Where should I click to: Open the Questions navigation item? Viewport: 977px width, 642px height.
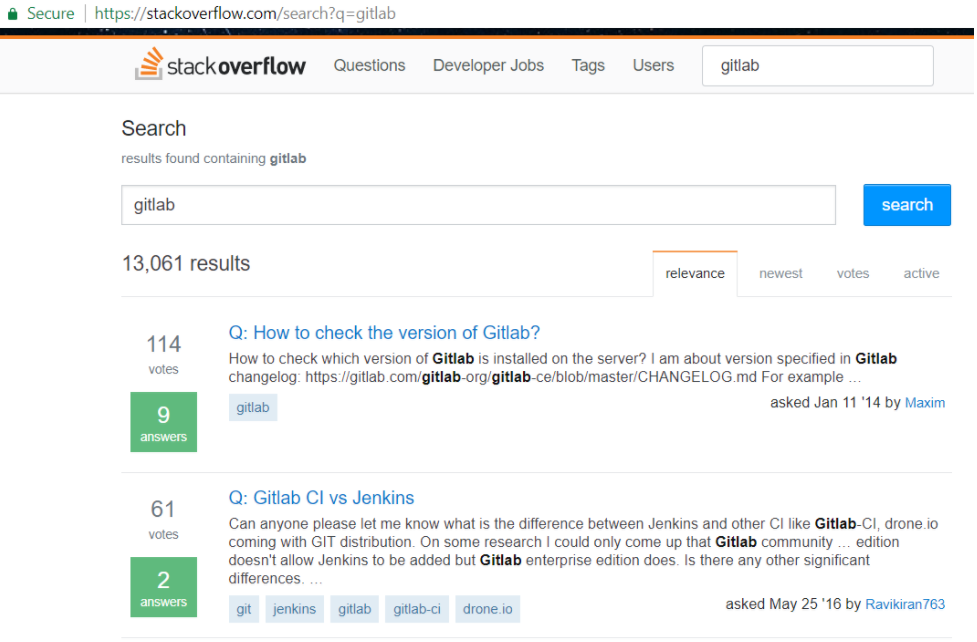368,65
